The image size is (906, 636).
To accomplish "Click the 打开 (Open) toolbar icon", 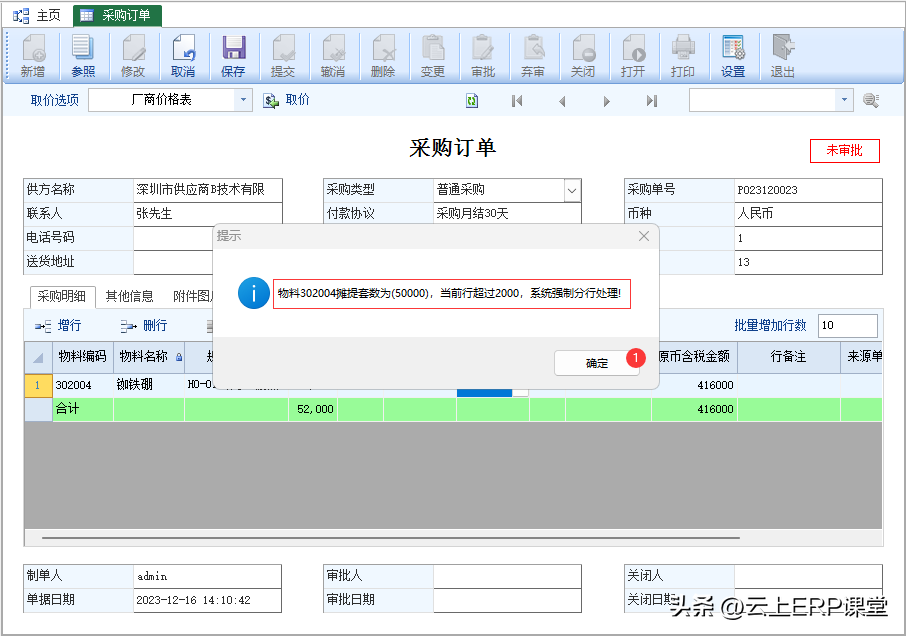I will pos(633,56).
